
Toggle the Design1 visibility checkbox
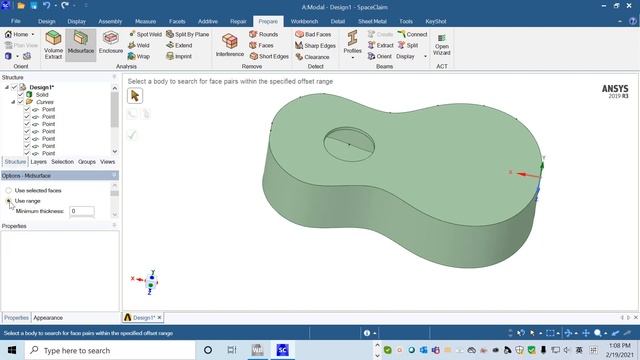tap(14, 87)
